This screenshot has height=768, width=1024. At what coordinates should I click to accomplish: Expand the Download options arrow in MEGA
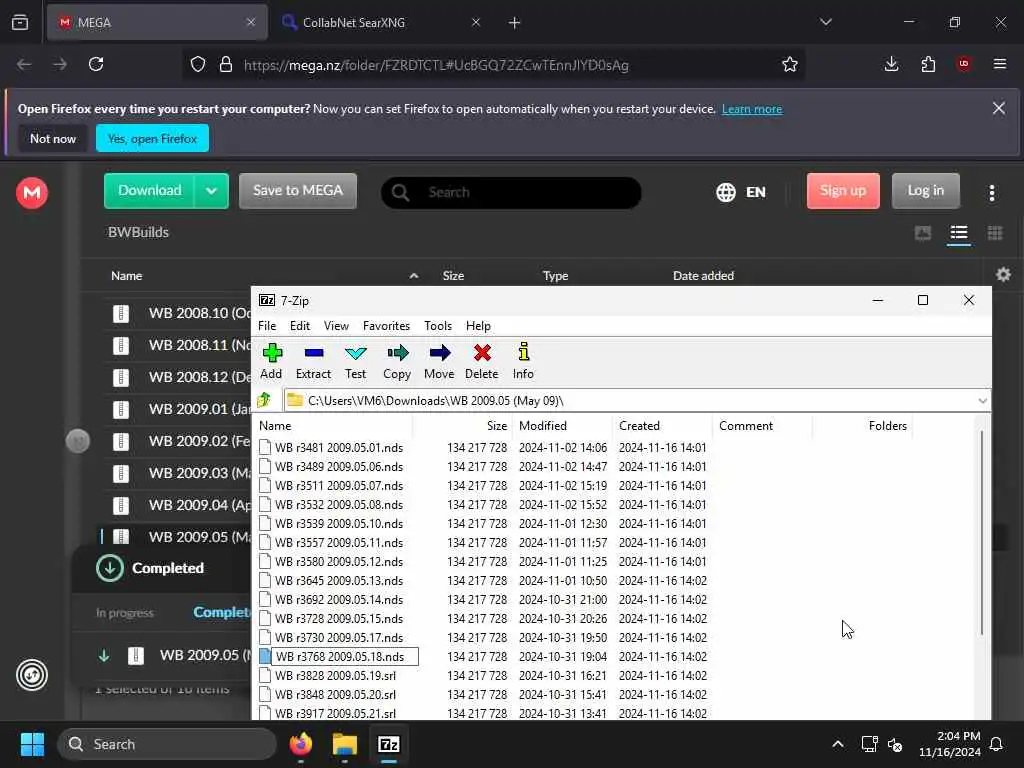pyautogui.click(x=211, y=191)
